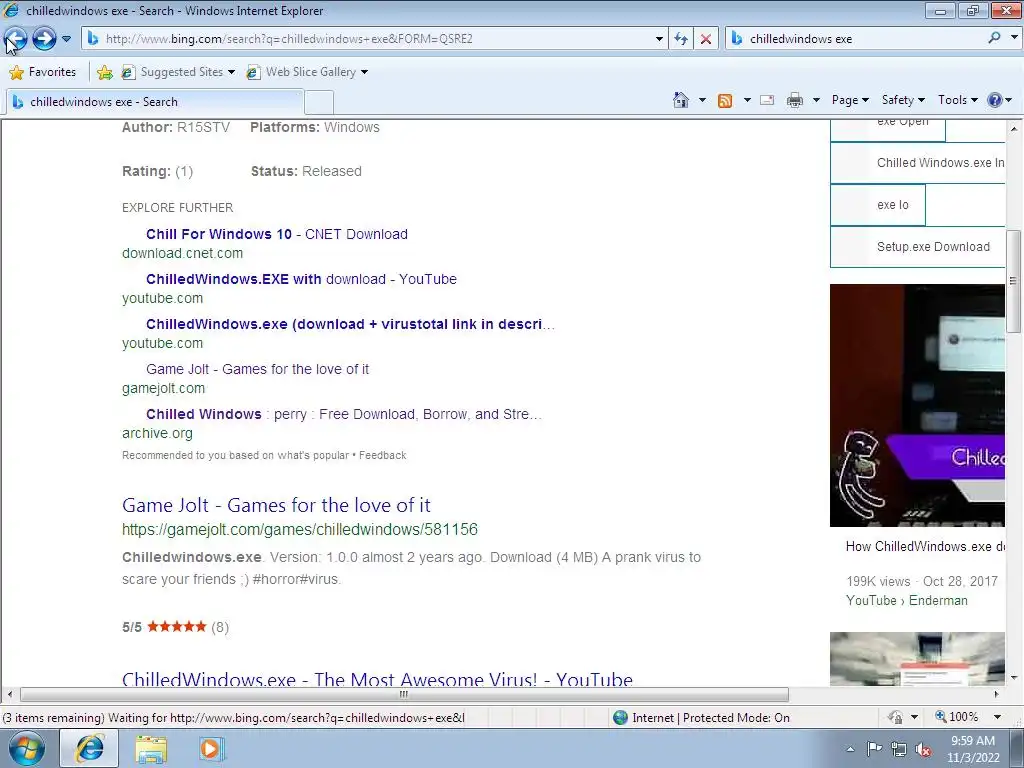
Task: Go back to the previous page
Action: (x=16, y=39)
